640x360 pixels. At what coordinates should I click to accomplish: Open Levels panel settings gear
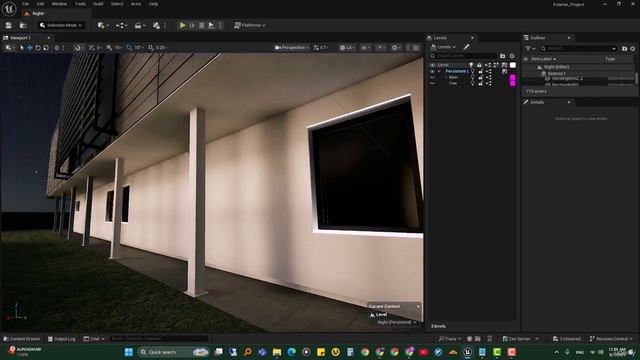coord(512,56)
